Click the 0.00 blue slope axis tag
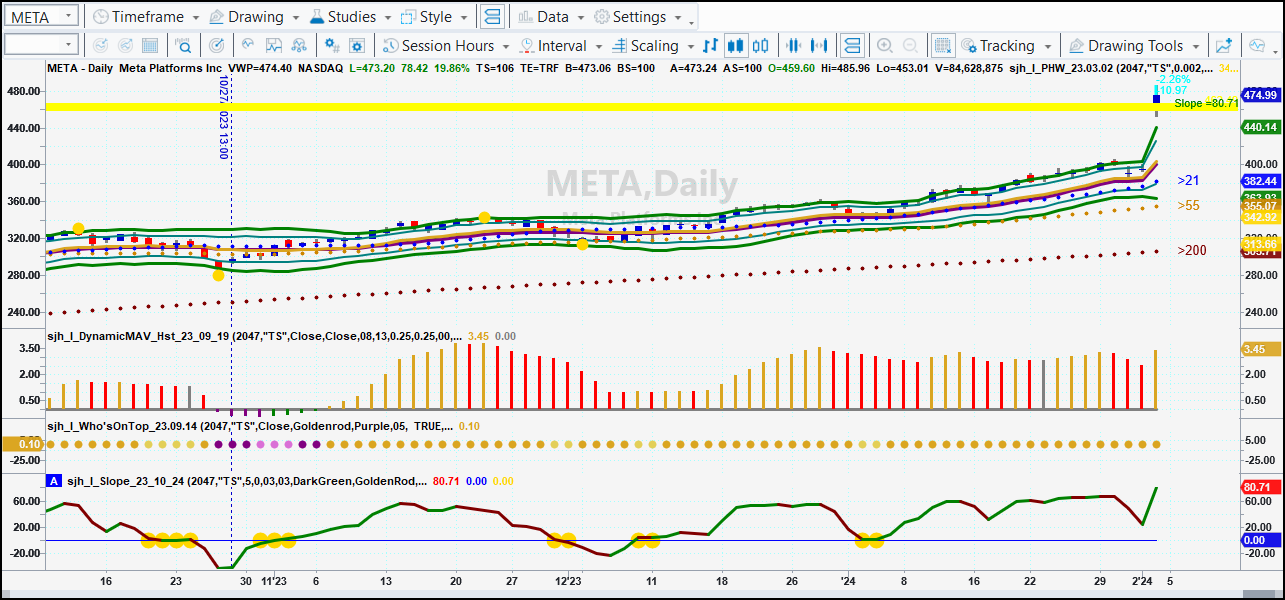The height and width of the screenshot is (600, 1285). tap(1261, 540)
